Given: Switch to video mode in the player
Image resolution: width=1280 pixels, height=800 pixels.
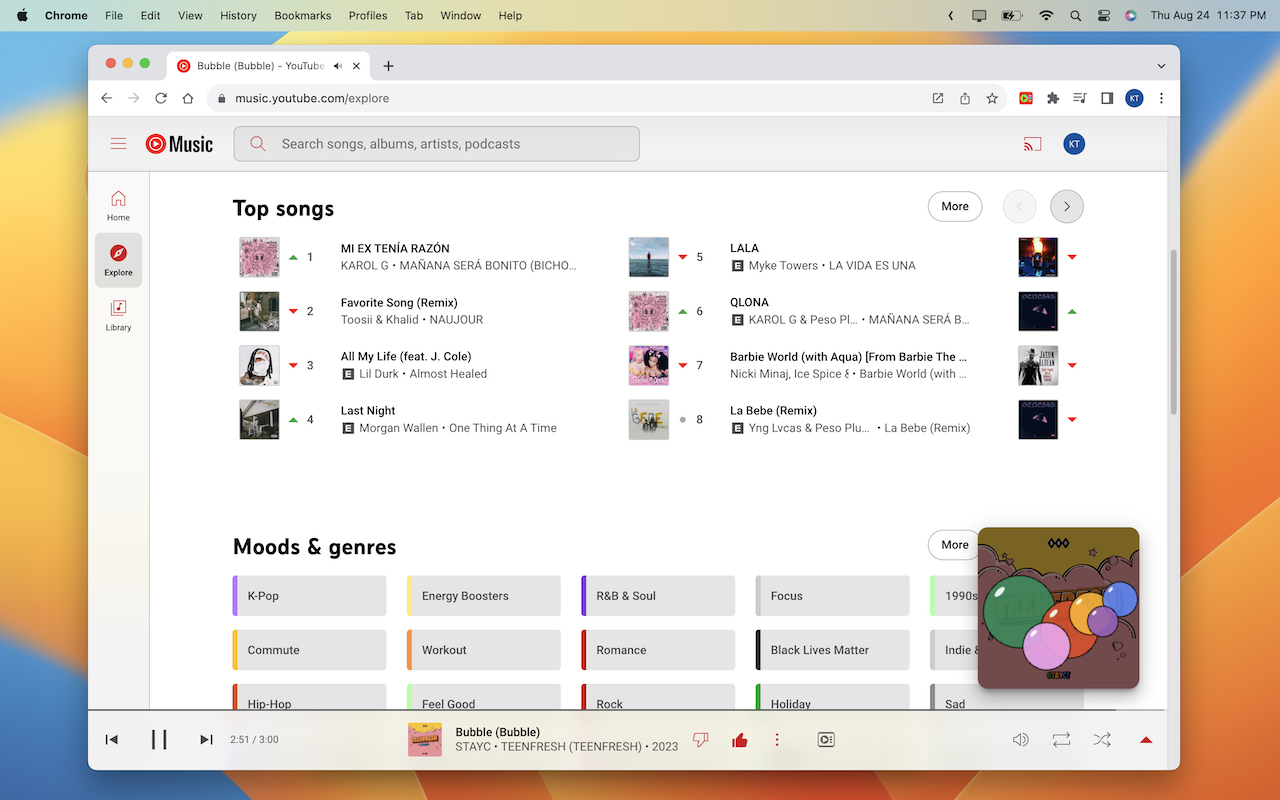Looking at the screenshot, I should click(826, 739).
